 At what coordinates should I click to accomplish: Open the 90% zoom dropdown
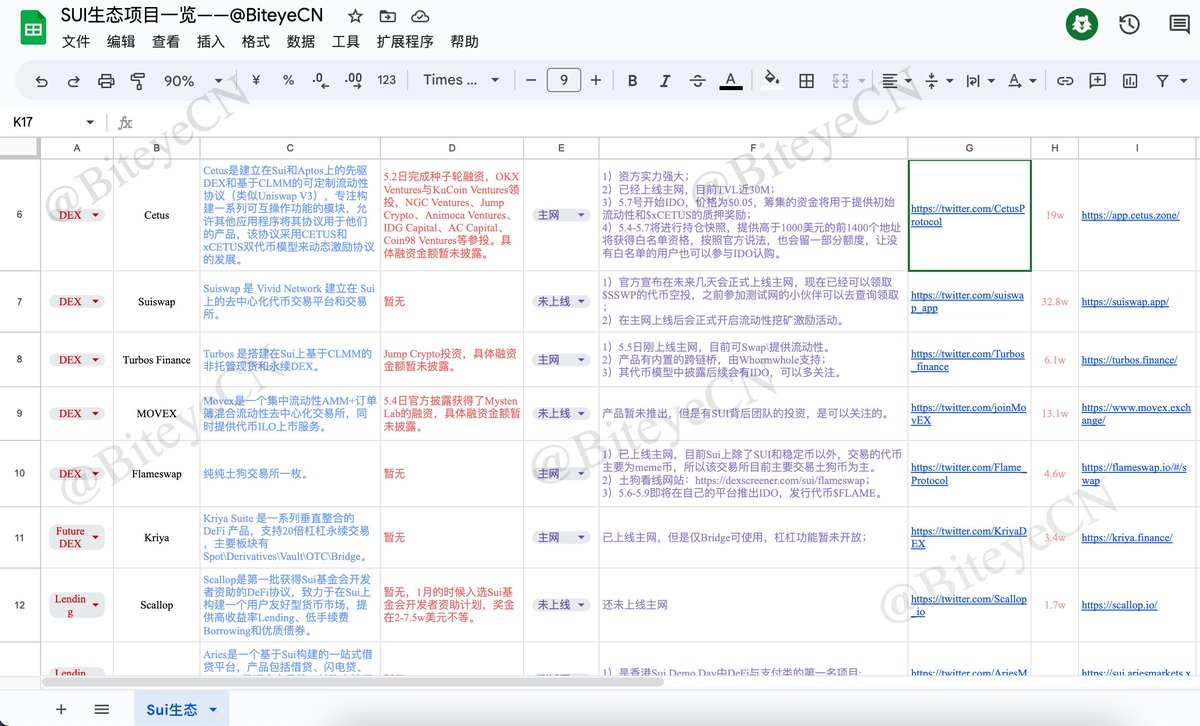tap(194, 81)
